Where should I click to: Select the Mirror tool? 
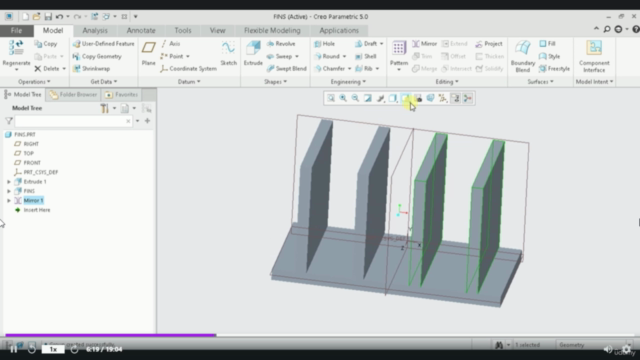pyautogui.click(x=424, y=44)
